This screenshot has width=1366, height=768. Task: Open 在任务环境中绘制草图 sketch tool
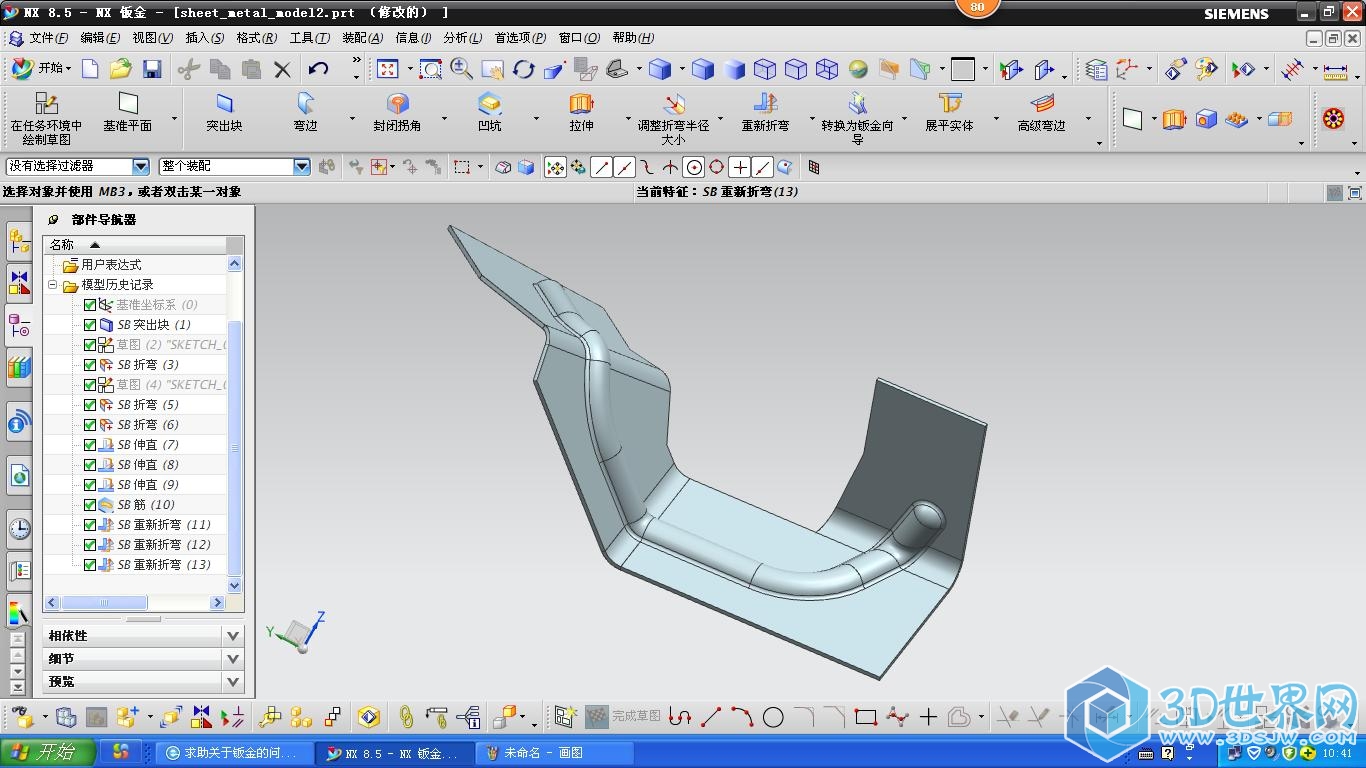[x=46, y=118]
